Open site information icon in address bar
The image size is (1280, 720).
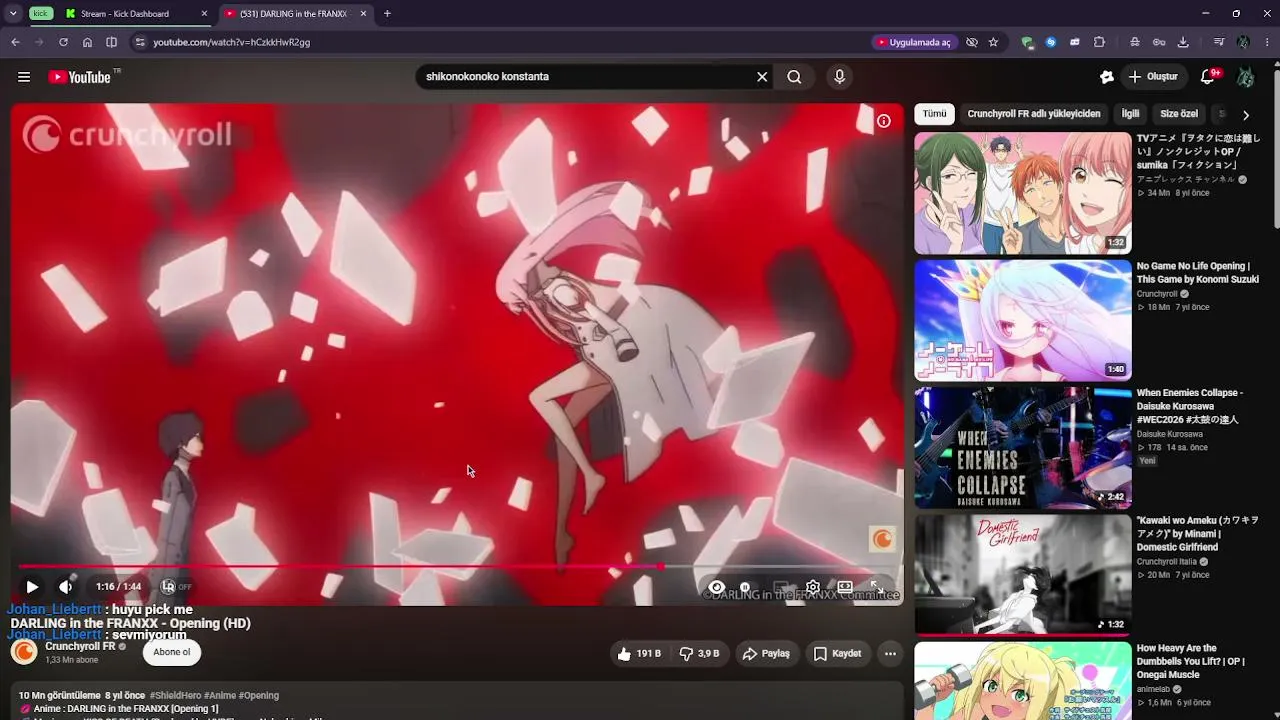click(140, 42)
